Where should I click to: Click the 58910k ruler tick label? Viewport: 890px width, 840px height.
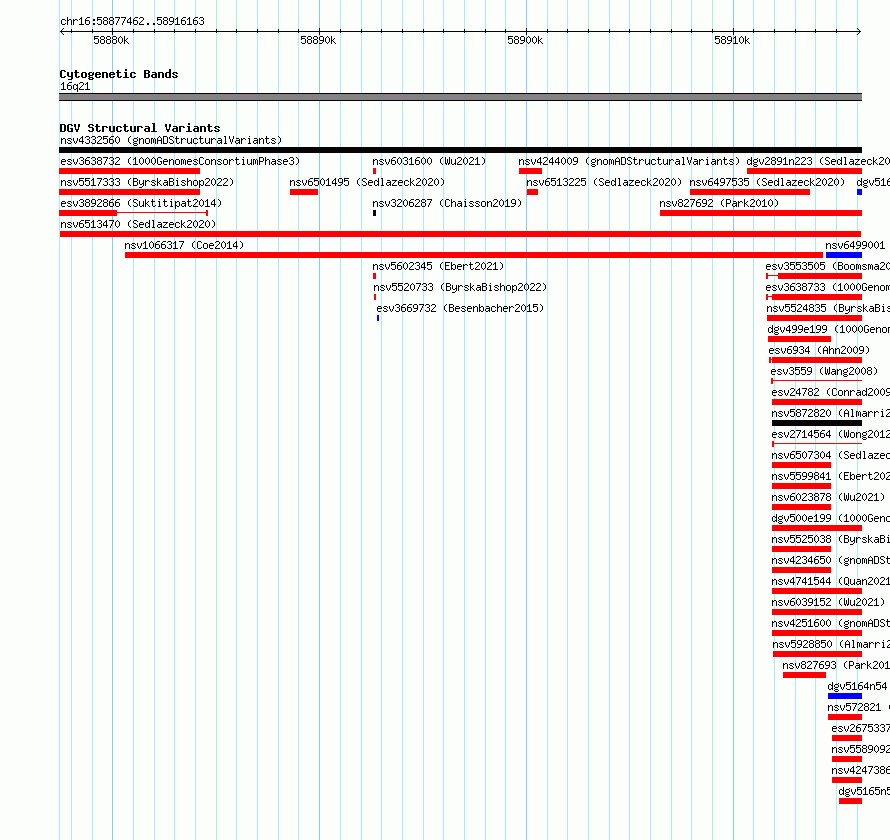pyautogui.click(x=732, y=40)
